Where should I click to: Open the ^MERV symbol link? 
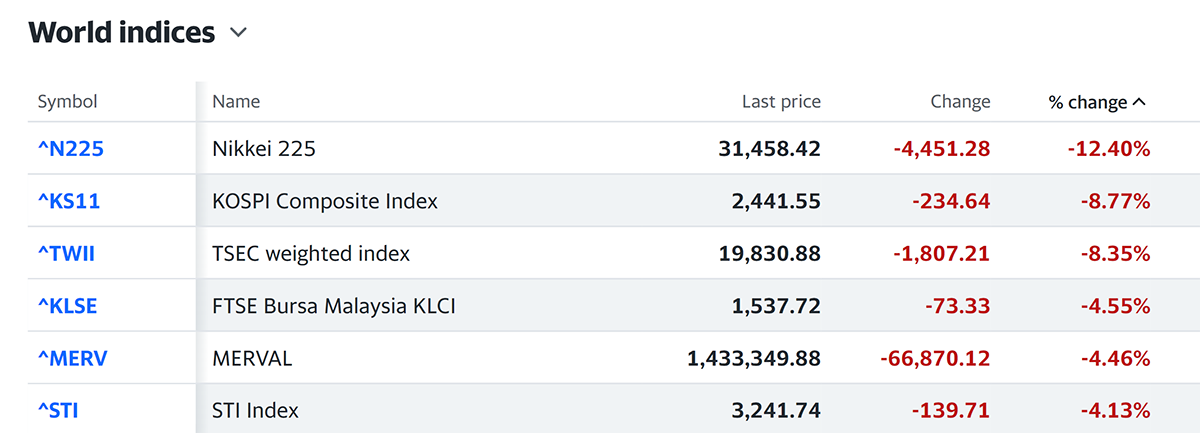72,358
